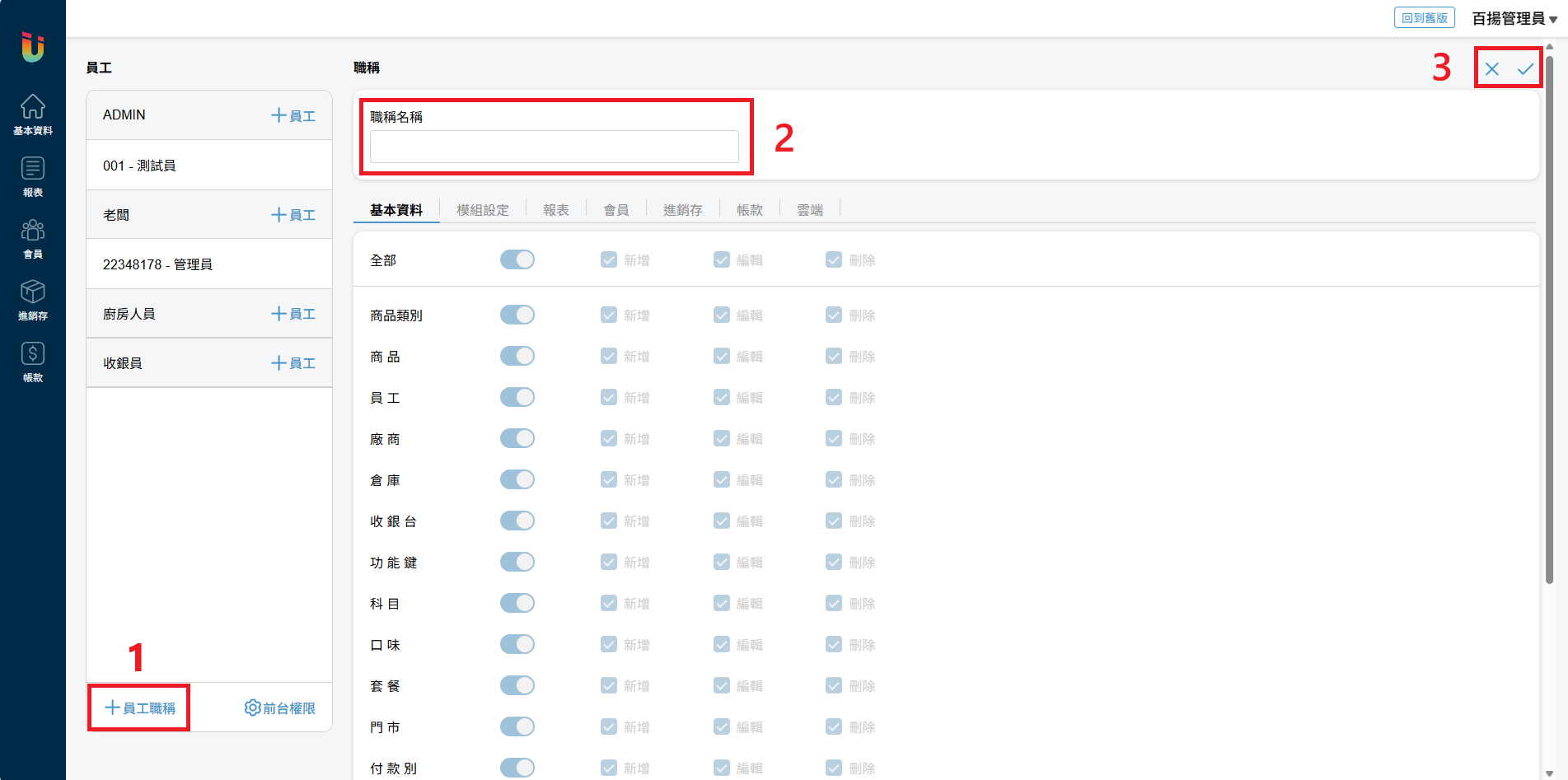Screen dimensions: 1568x780
Task: Uncheck 刪除 checkbox for 倉庫 row
Action: tap(834, 480)
